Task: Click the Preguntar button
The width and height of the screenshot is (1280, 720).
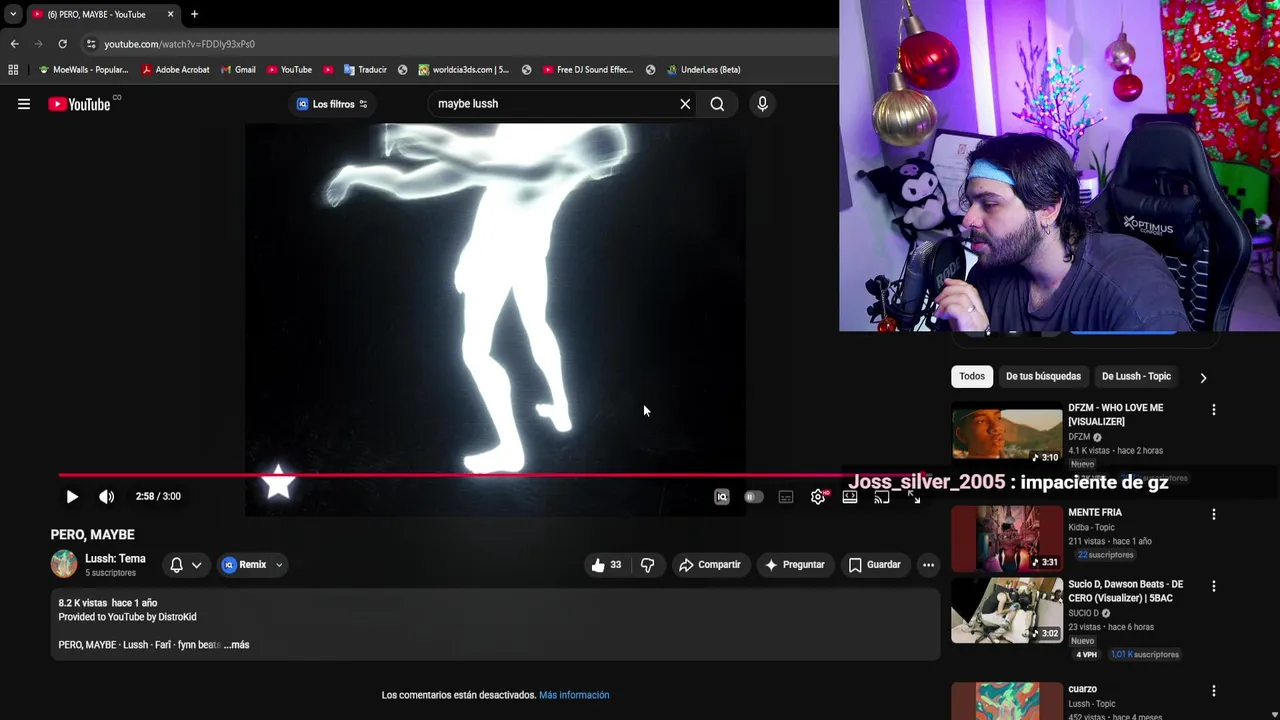Action: (794, 565)
